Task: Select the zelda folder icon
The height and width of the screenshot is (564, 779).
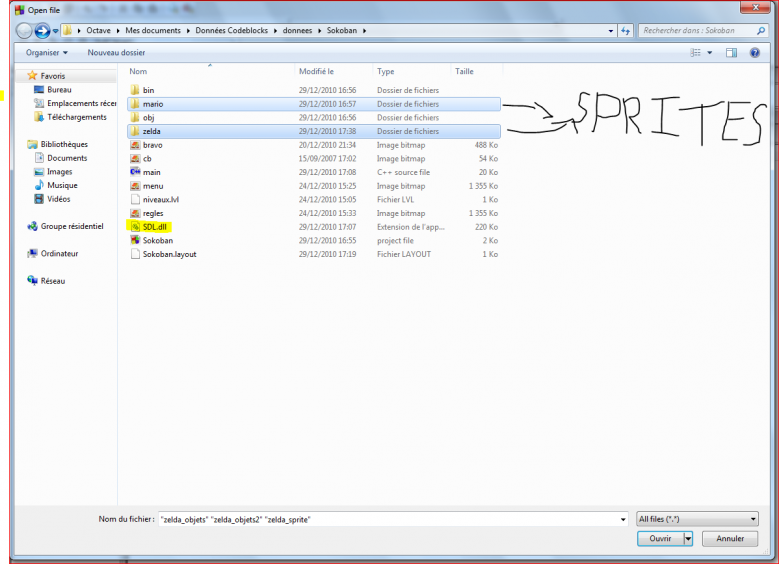Action: pyautogui.click(x=135, y=131)
